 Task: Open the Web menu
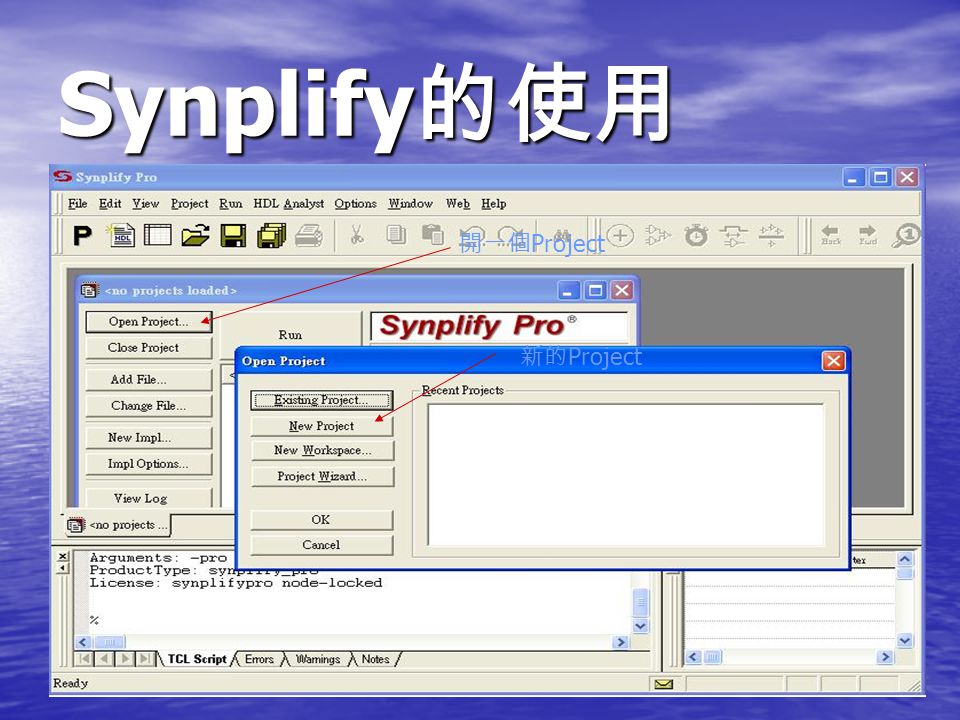457,203
